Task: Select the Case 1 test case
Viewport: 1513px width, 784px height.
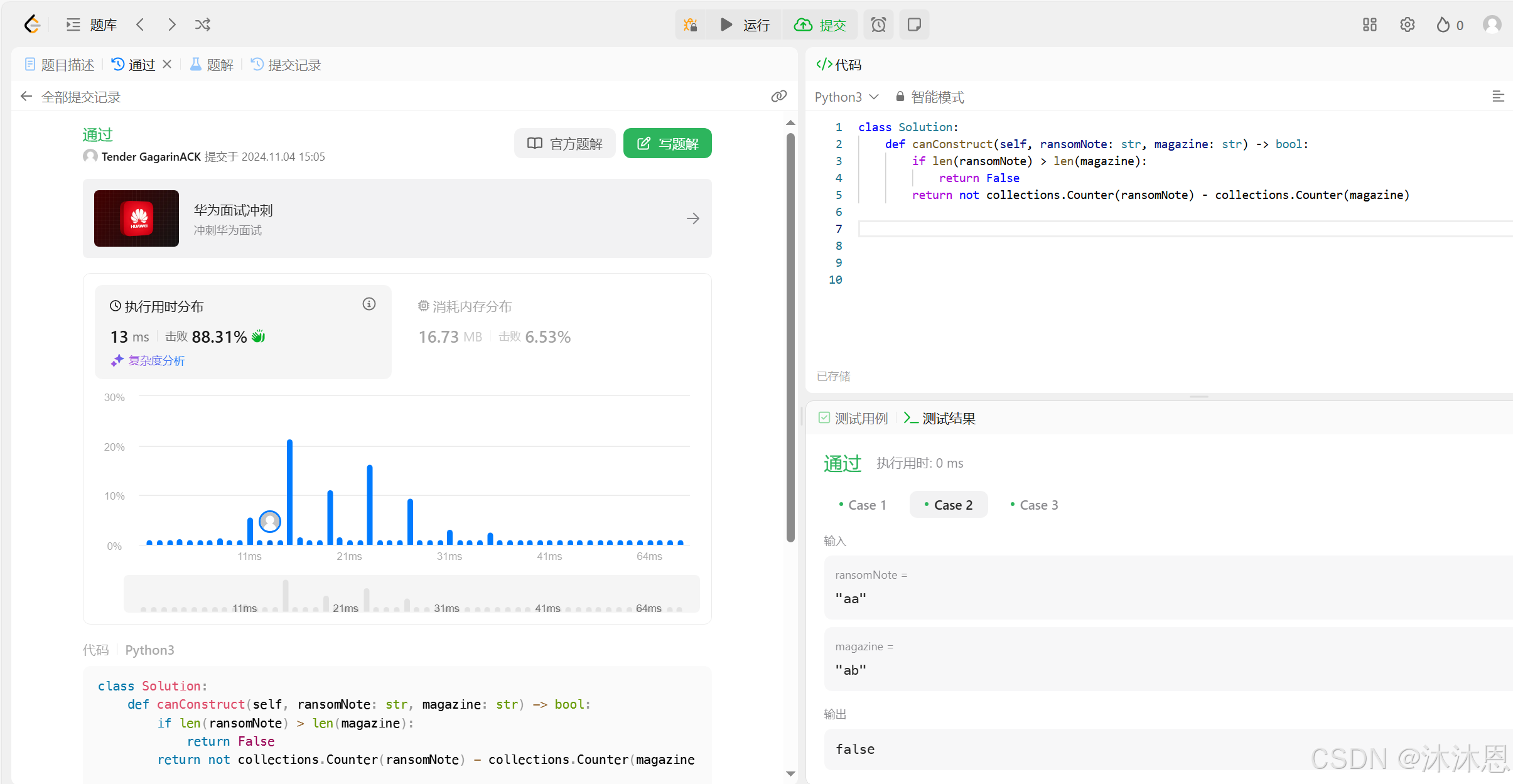Action: point(863,505)
